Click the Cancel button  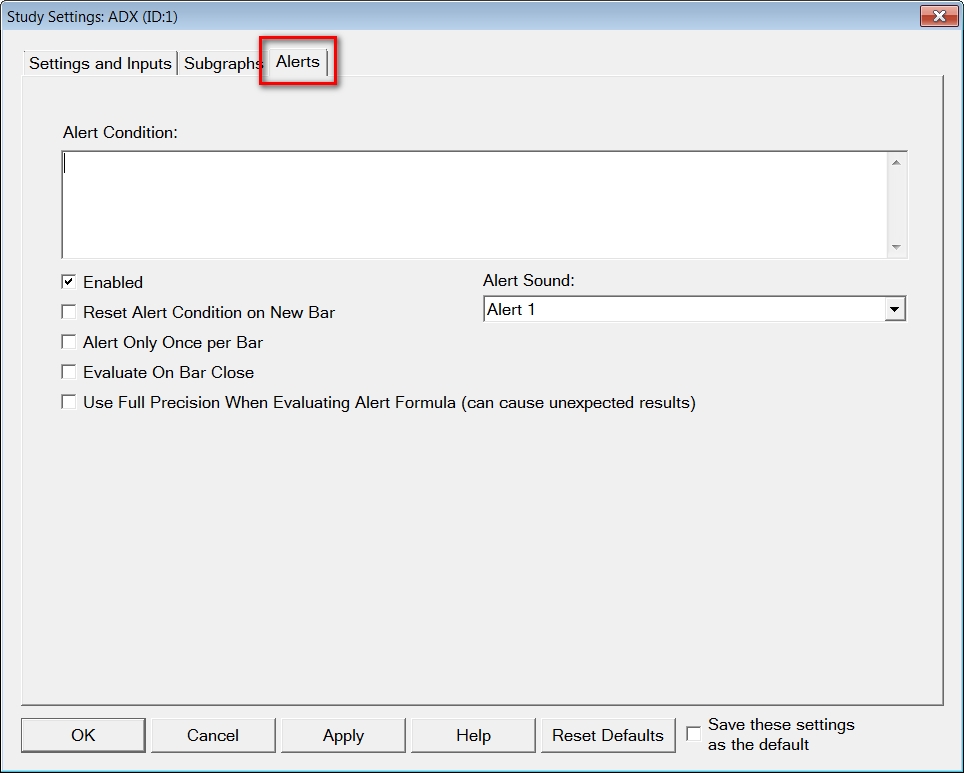point(213,735)
